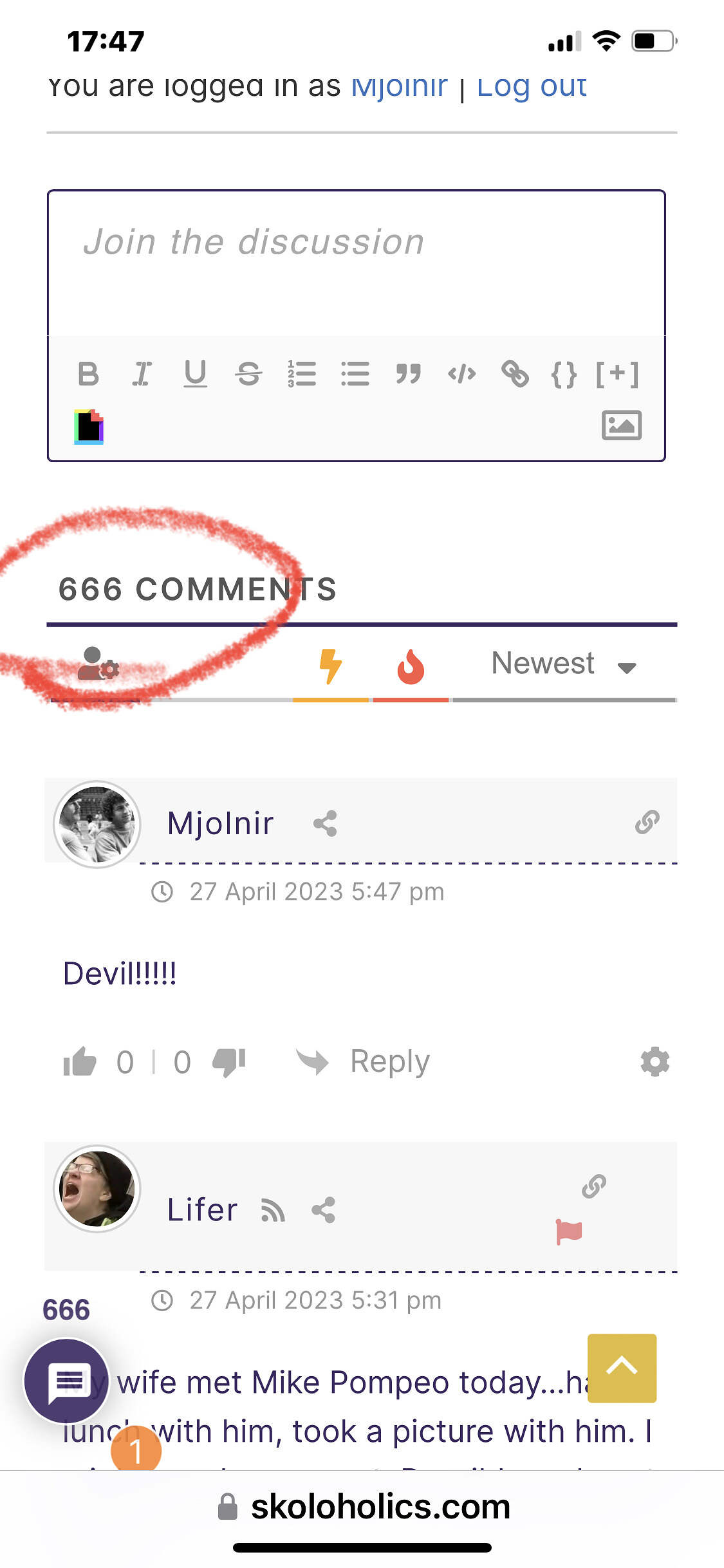This screenshot has height=1568, width=724.
Task: Show most reacted comments with lightning icon
Action: tap(331, 666)
